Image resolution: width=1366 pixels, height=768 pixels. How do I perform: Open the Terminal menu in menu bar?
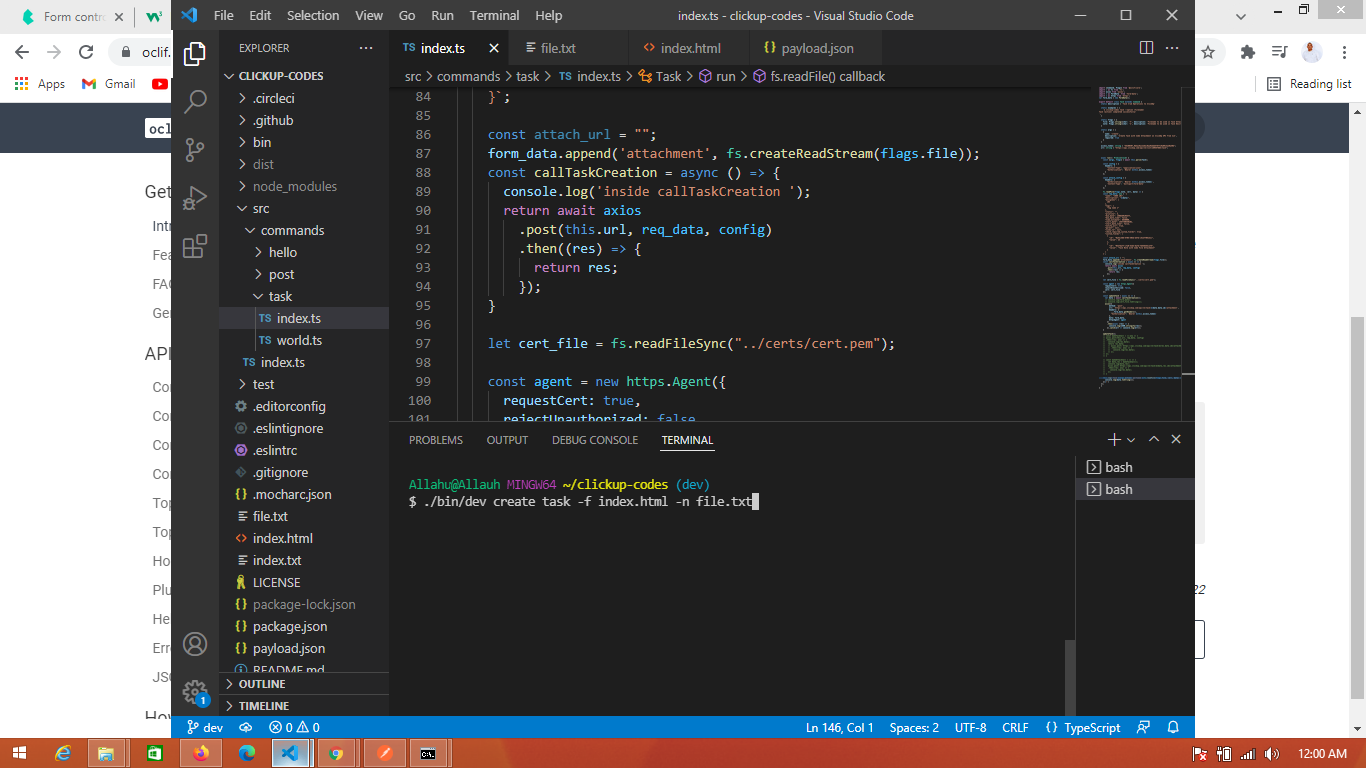[x=494, y=15]
